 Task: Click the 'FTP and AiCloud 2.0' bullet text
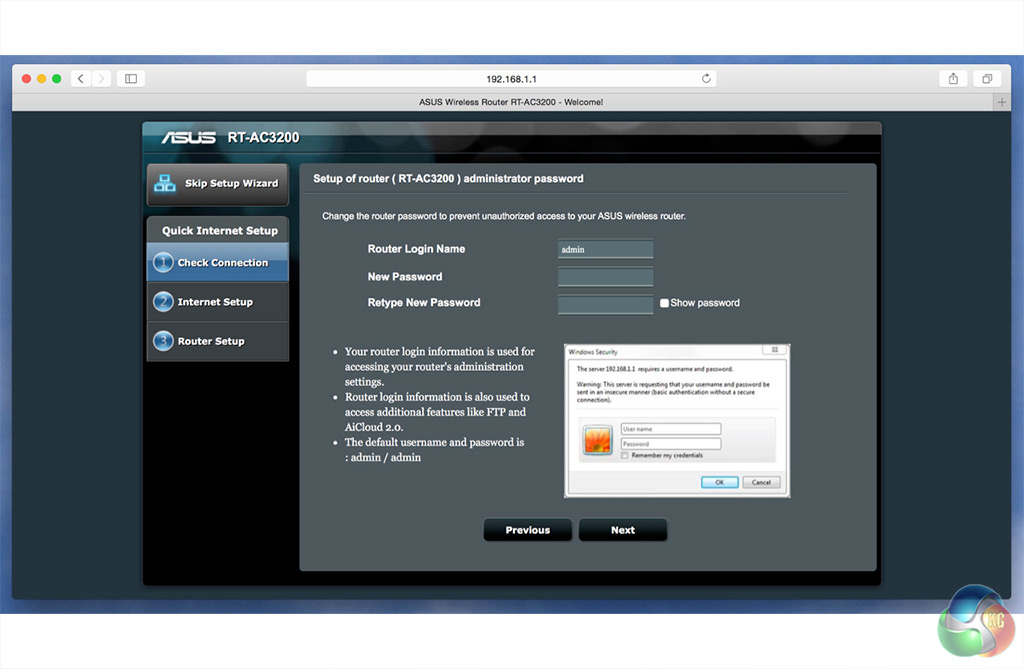[x=437, y=412]
